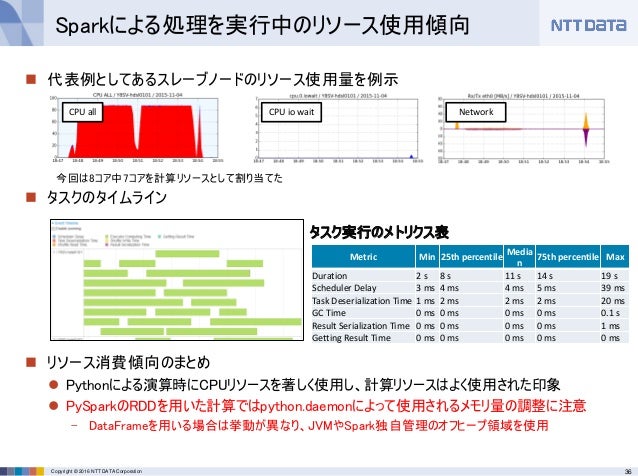Select the slide title starting with Spark

pos(262,25)
